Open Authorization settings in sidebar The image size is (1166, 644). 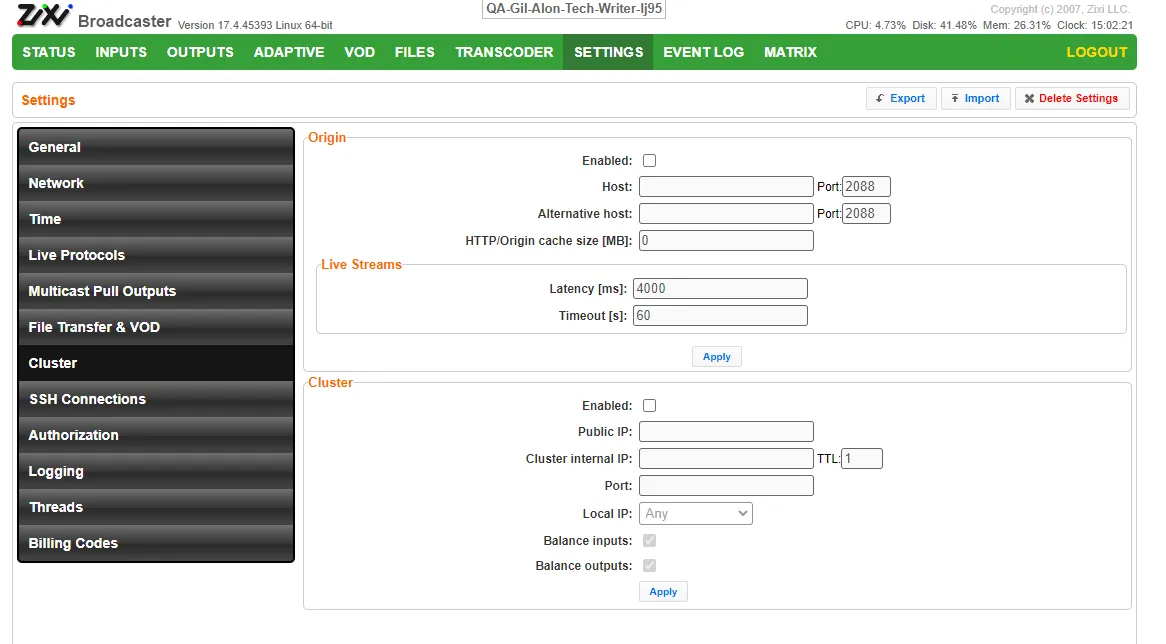(156, 435)
